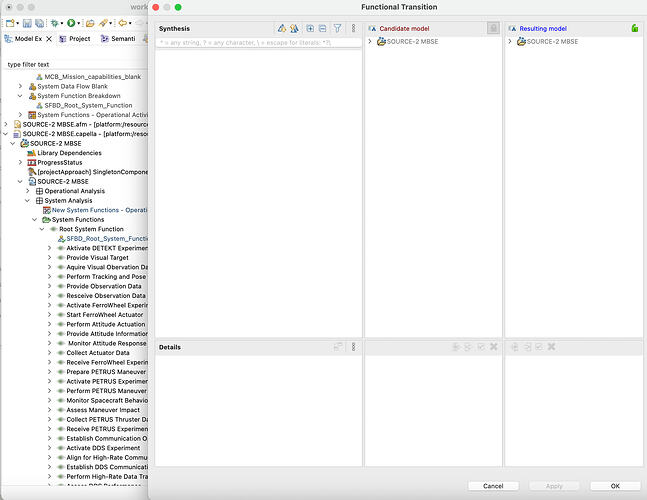This screenshot has width=647, height=500.
Task: Click the Cancel button
Action: (493, 486)
